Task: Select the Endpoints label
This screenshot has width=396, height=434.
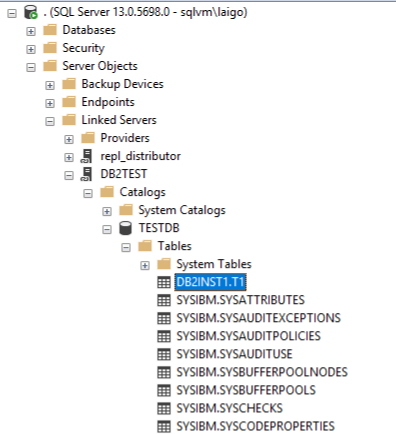Action: click(108, 102)
